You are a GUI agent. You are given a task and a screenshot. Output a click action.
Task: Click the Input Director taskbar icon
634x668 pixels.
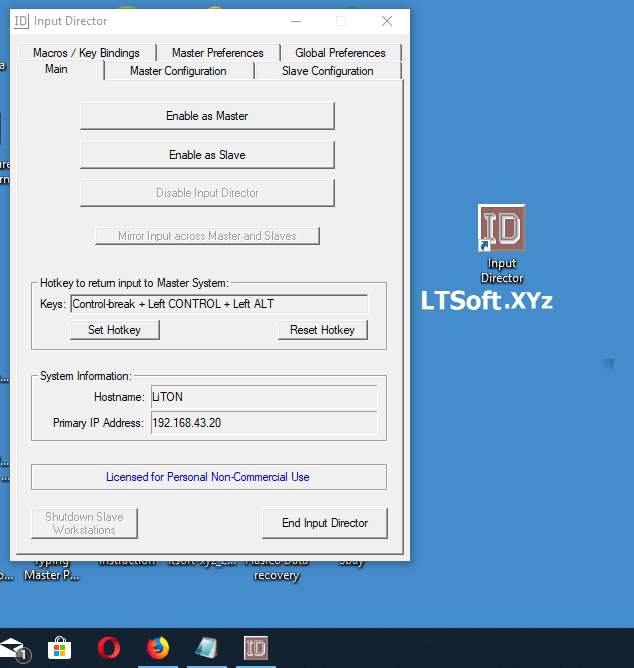256,648
